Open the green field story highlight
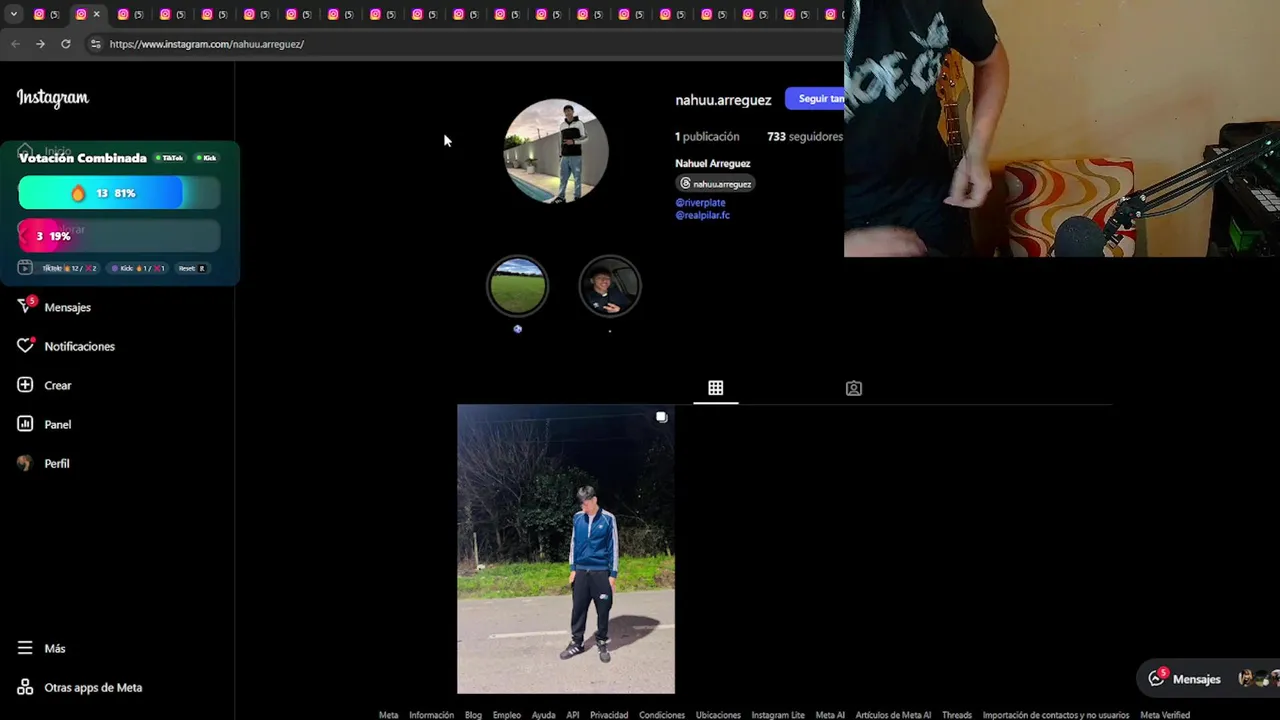The image size is (1280, 720). tap(517, 286)
